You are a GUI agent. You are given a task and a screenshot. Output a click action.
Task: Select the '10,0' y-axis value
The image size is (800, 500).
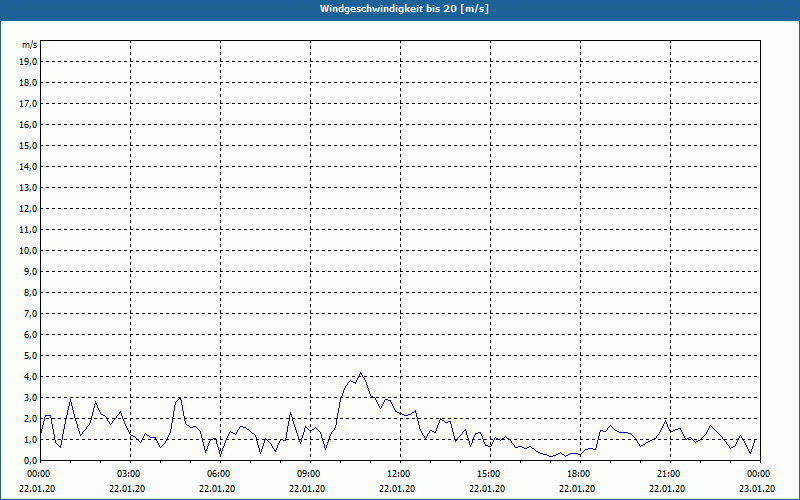[x=29, y=251]
